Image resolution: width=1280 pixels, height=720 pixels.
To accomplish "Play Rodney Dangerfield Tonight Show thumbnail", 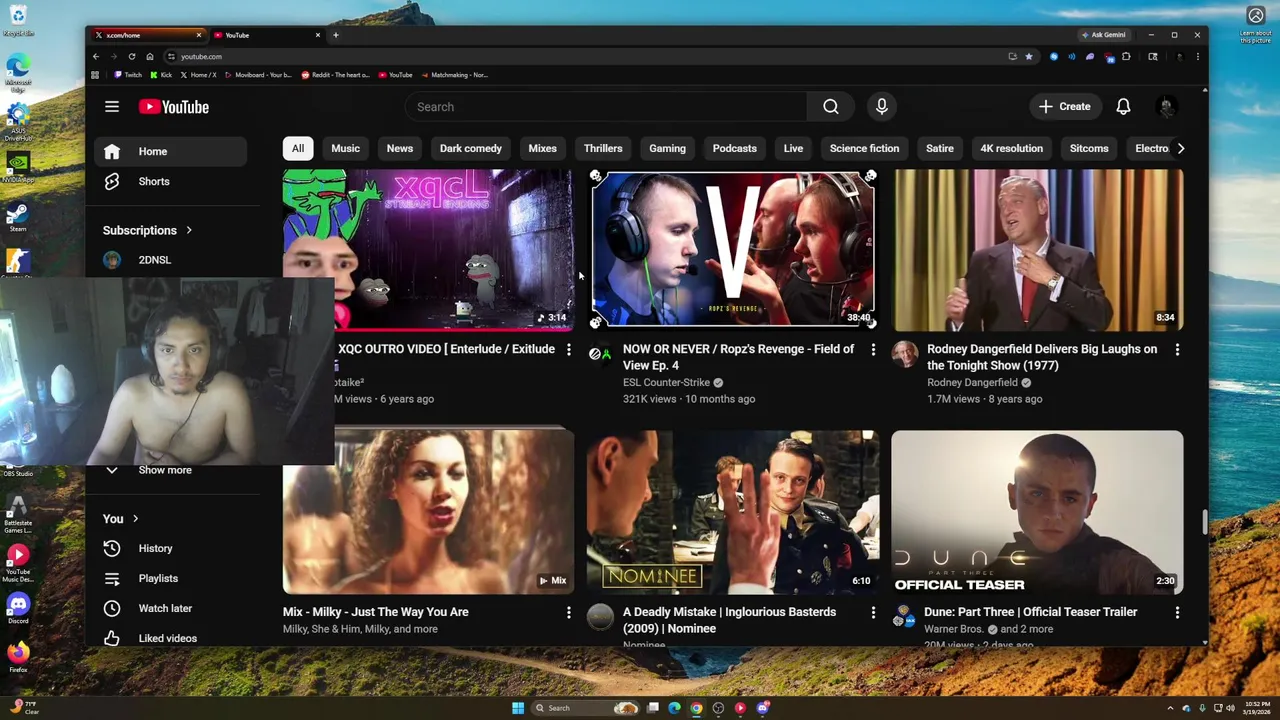I will [1037, 249].
